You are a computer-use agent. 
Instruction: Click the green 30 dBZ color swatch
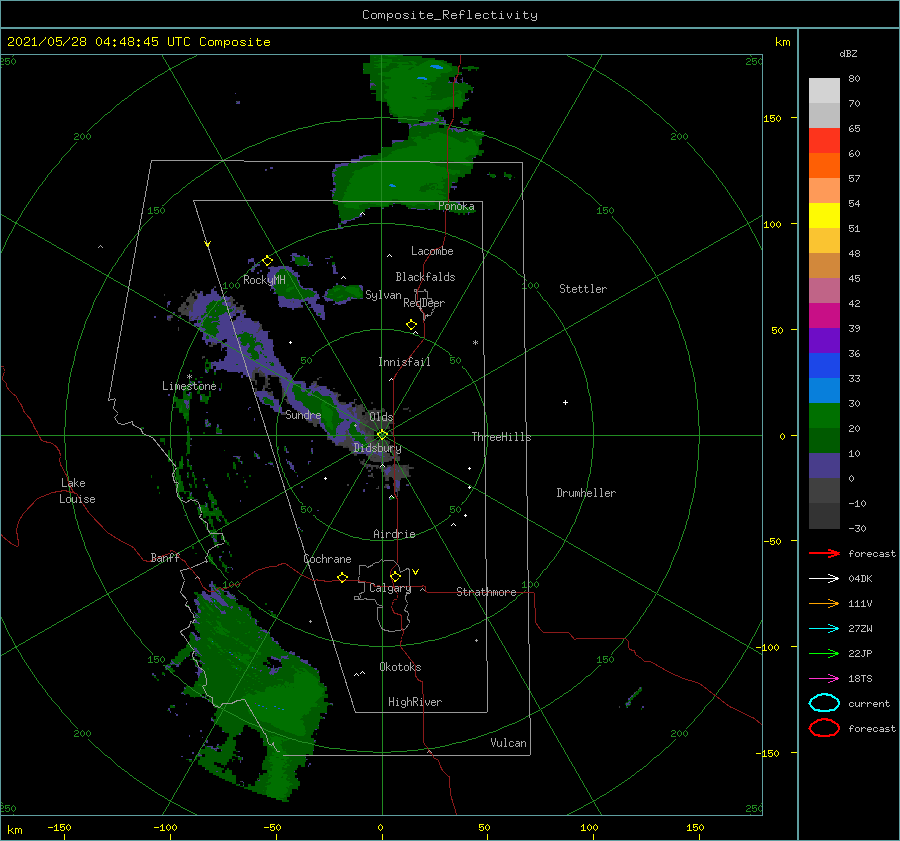tap(824, 415)
